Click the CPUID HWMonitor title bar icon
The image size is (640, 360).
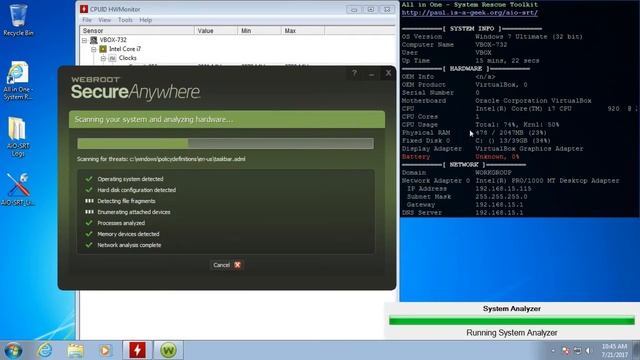tap(84, 9)
